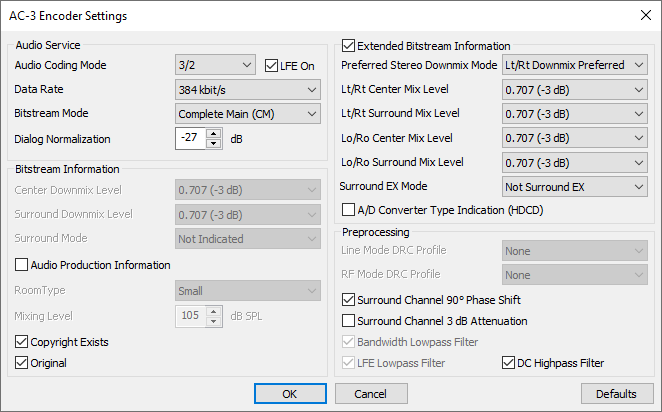Expand Lt/Rt Surround Mix Level dropdown
The image size is (662, 412).
[x=575, y=114]
